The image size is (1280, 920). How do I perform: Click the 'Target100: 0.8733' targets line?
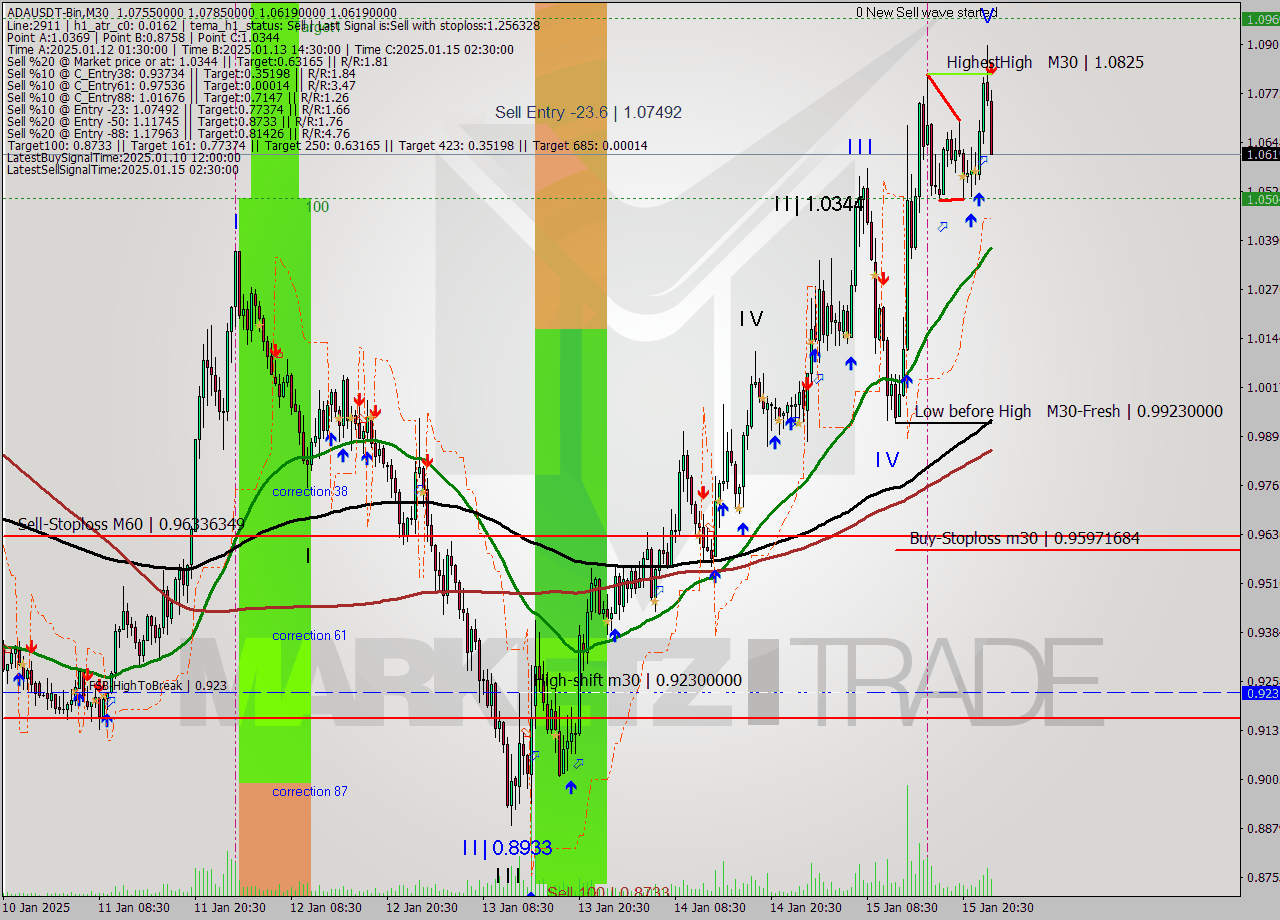(326, 146)
